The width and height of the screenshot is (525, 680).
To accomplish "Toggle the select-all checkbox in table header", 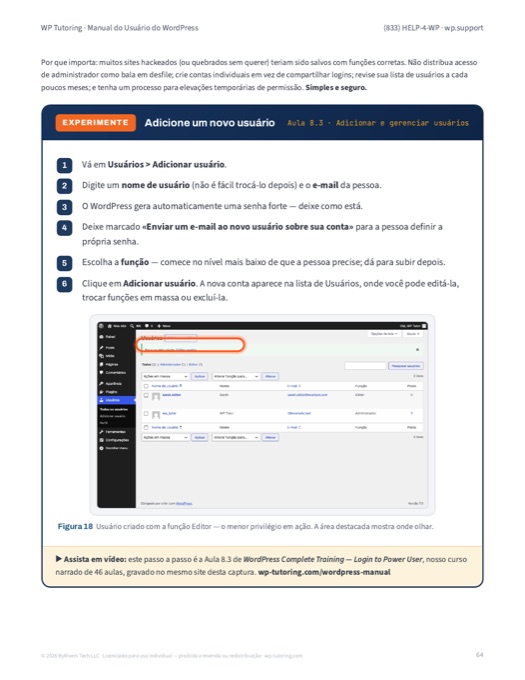I will tap(146, 386).
